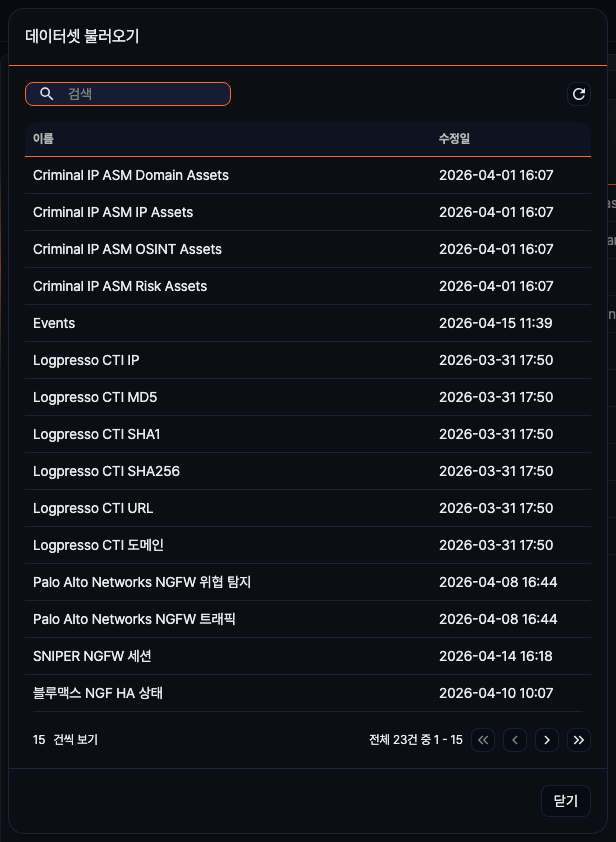Screen dimensions: 616x842
Task: Open the Logpresso CTI SHA256 dataset
Action: point(105,471)
